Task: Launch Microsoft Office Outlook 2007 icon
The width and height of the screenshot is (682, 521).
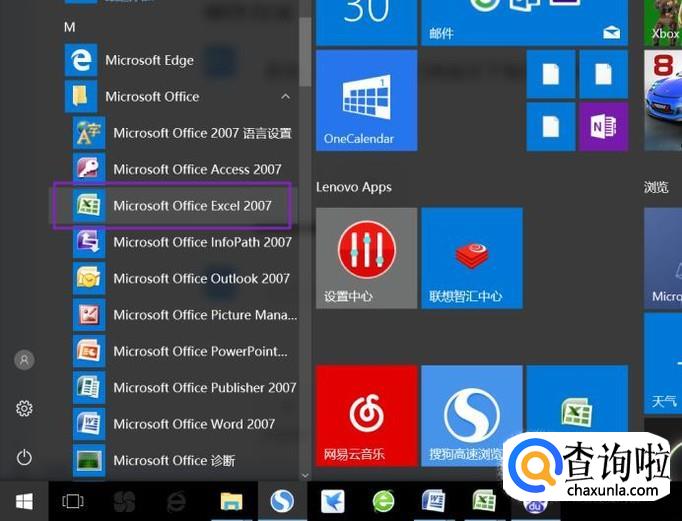Action: coord(89,278)
